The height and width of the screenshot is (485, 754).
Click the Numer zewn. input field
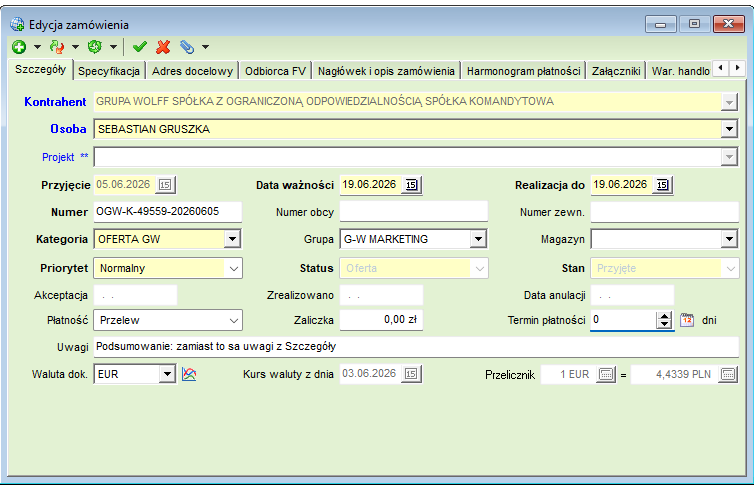pyautogui.click(x=665, y=211)
